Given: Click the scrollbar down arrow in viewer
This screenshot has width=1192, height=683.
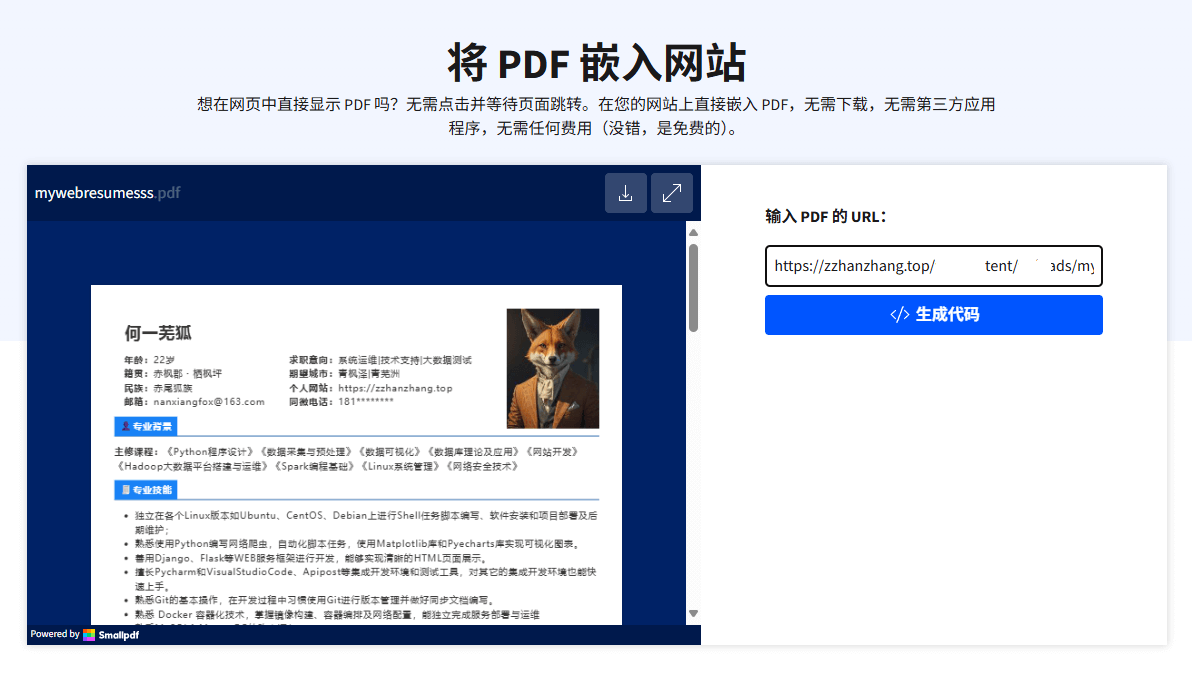Looking at the screenshot, I should click(x=693, y=613).
